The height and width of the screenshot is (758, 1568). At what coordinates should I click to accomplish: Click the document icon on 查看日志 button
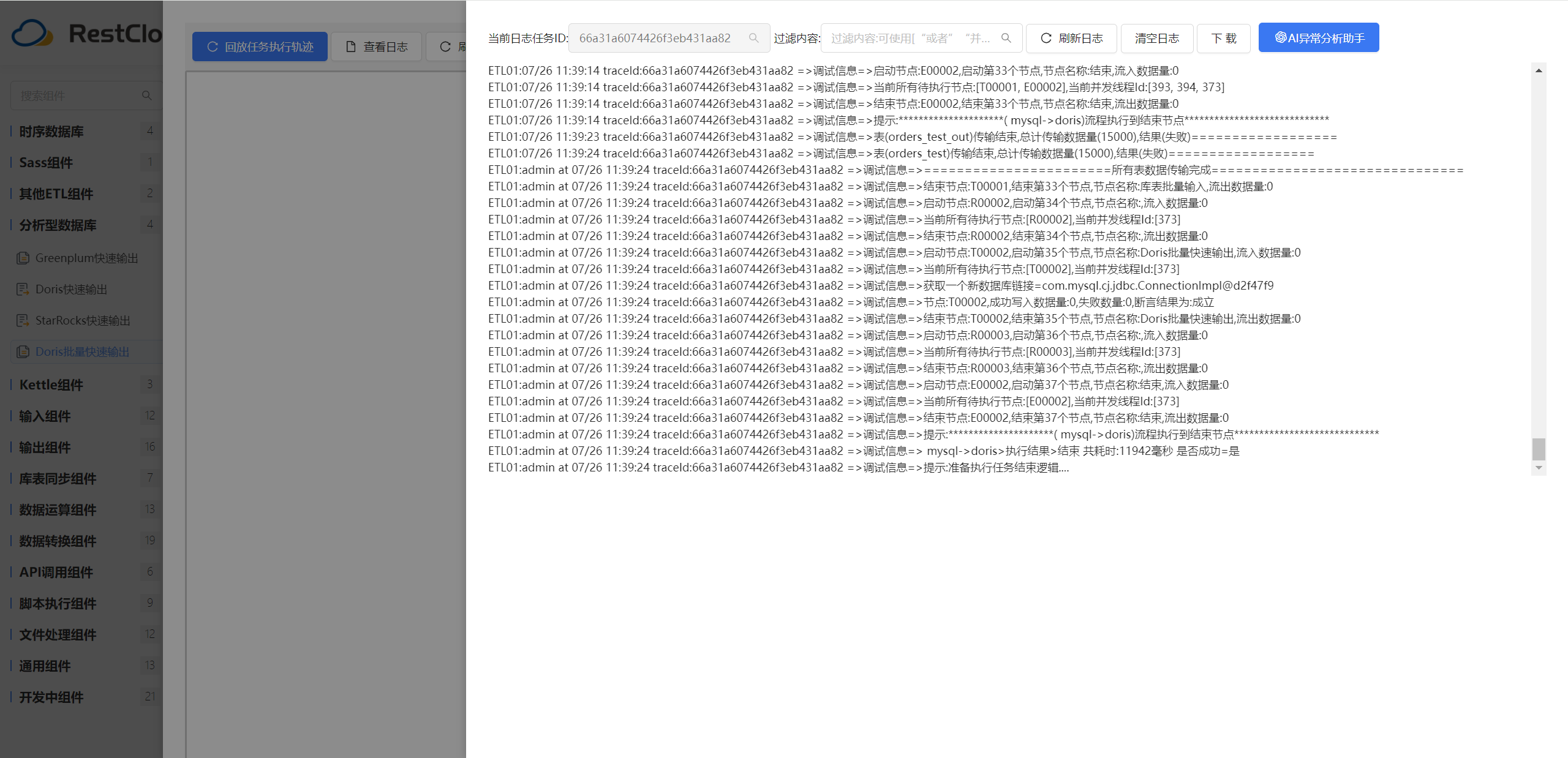click(351, 47)
